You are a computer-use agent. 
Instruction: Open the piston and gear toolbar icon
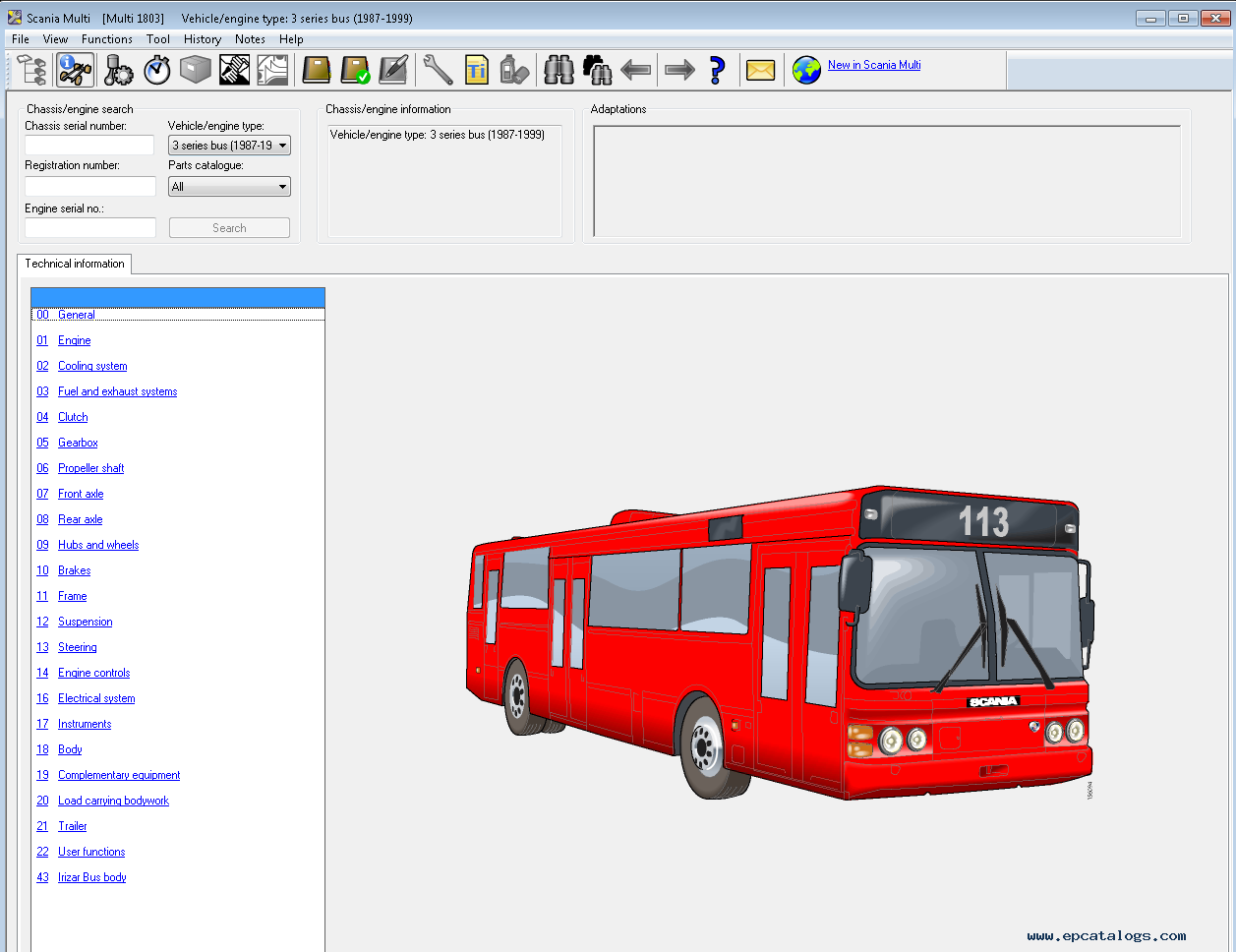pos(118,70)
